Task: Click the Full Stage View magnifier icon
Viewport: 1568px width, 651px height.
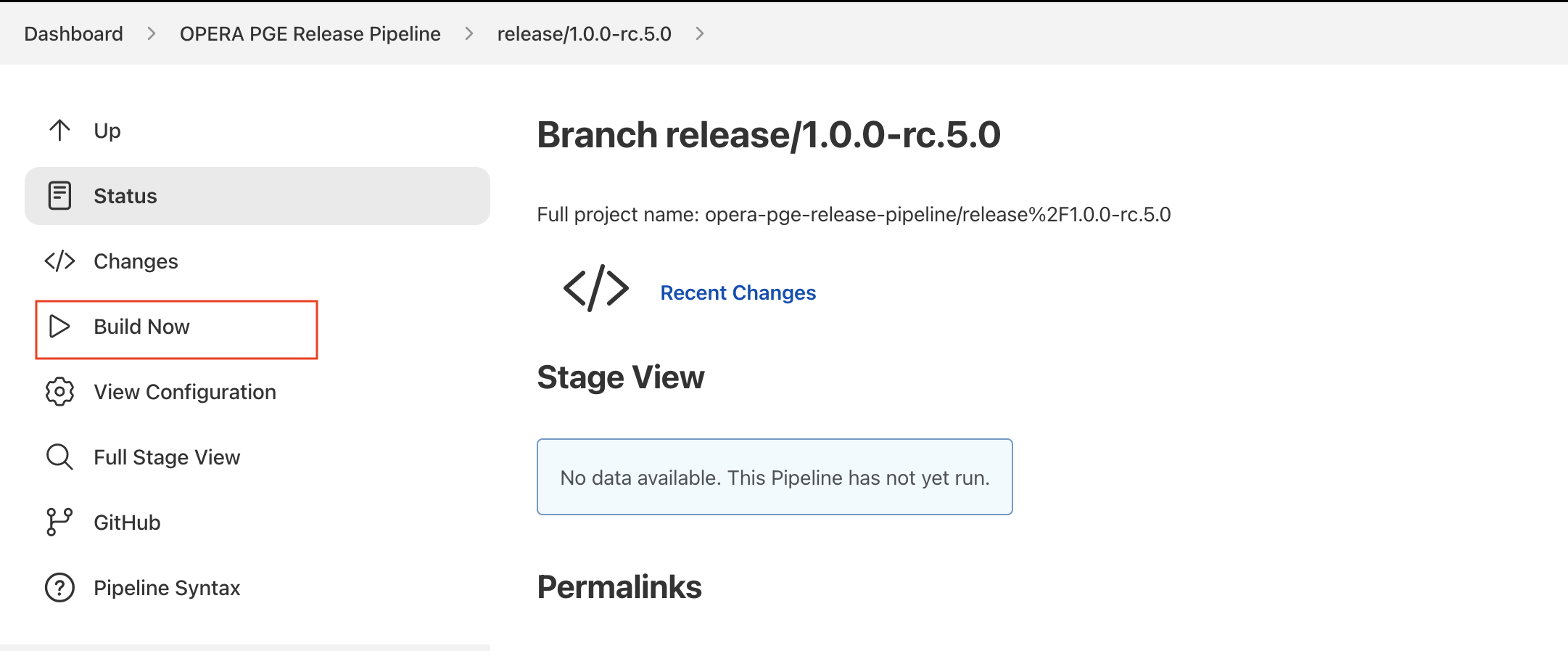Action: coord(59,457)
